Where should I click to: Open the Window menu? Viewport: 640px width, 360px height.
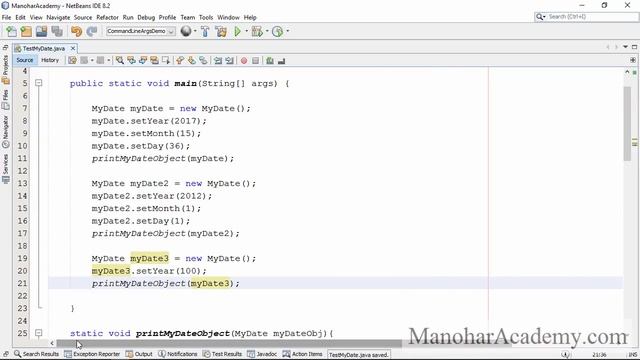(x=228, y=18)
